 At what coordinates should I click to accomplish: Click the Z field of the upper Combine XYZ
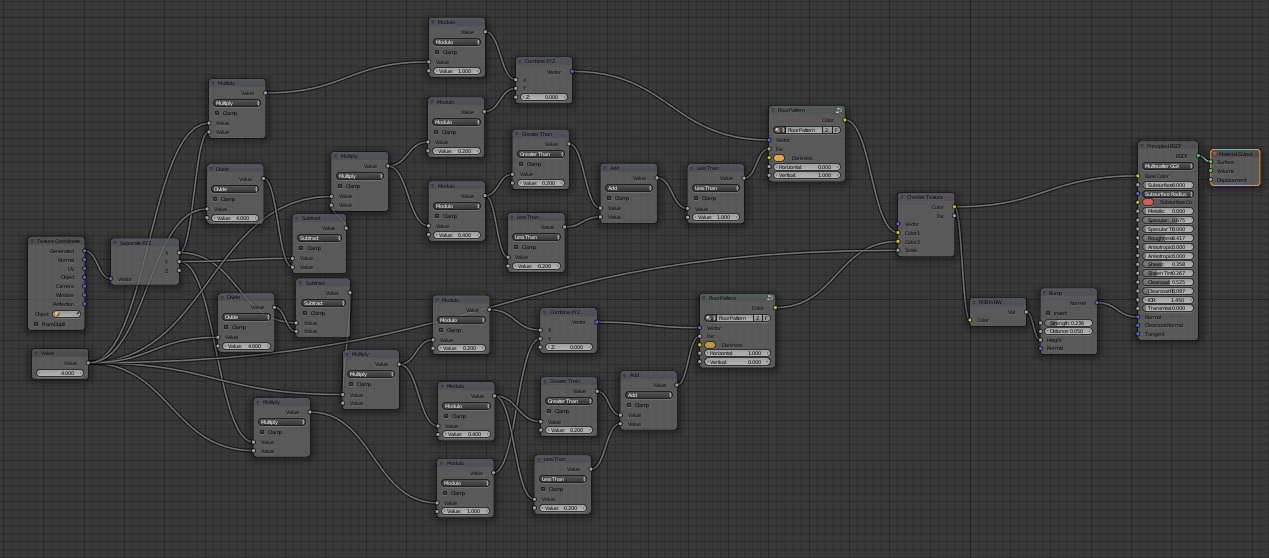tap(545, 97)
